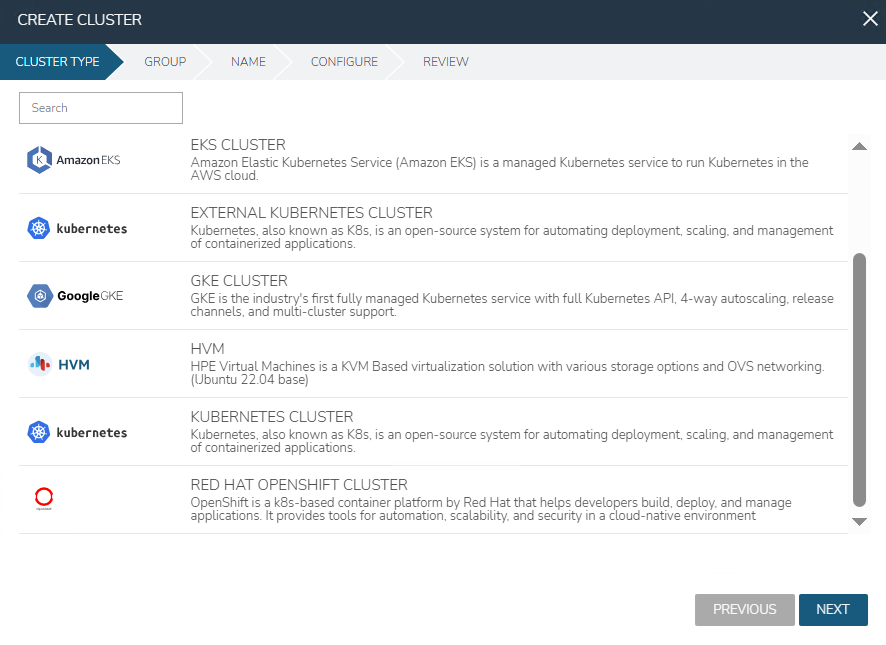Close the Create Cluster dialog

869,19
